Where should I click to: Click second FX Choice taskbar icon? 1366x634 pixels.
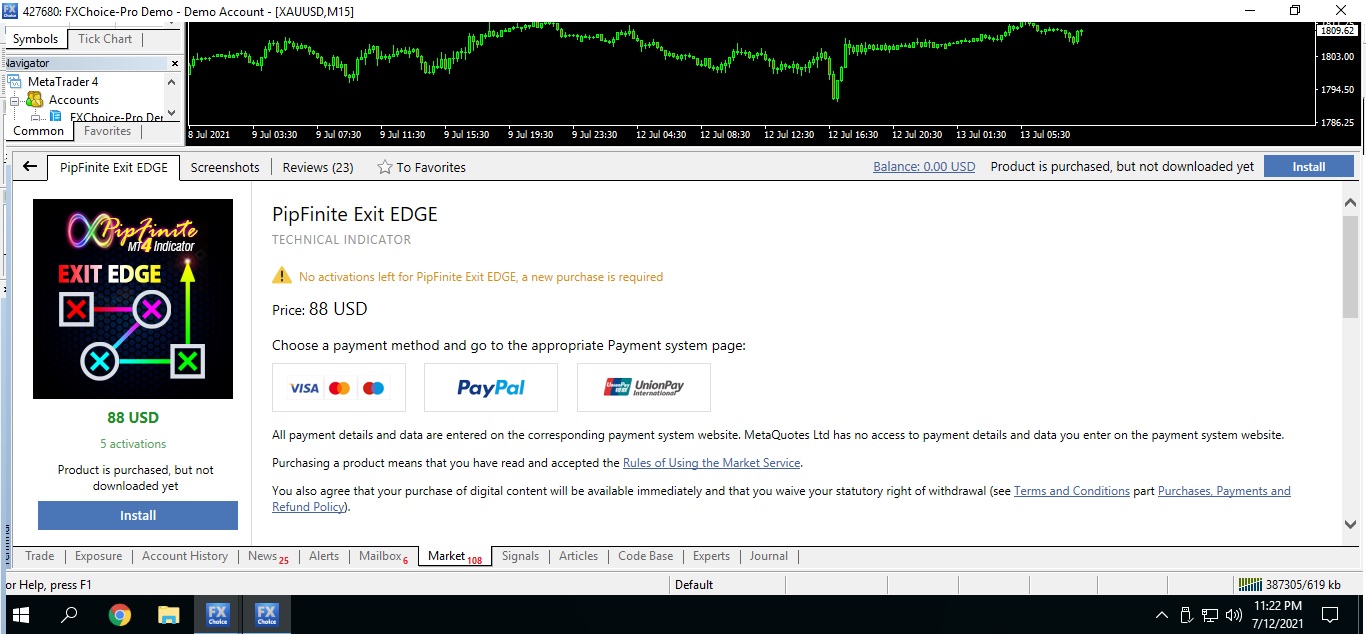pos(266,615)
